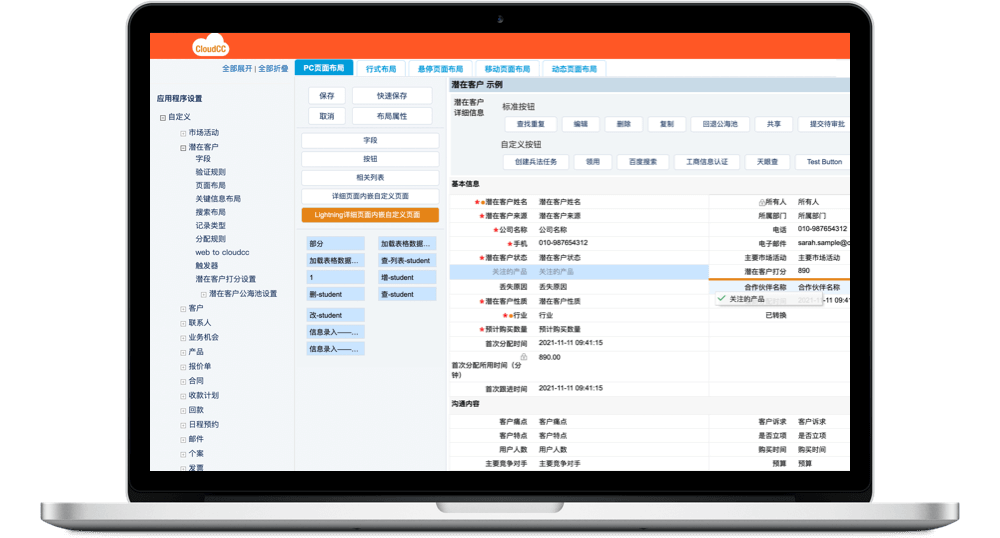Expand the 收款计划 tree node
The width and height of the screenshot is (1000, 538).
183,396
